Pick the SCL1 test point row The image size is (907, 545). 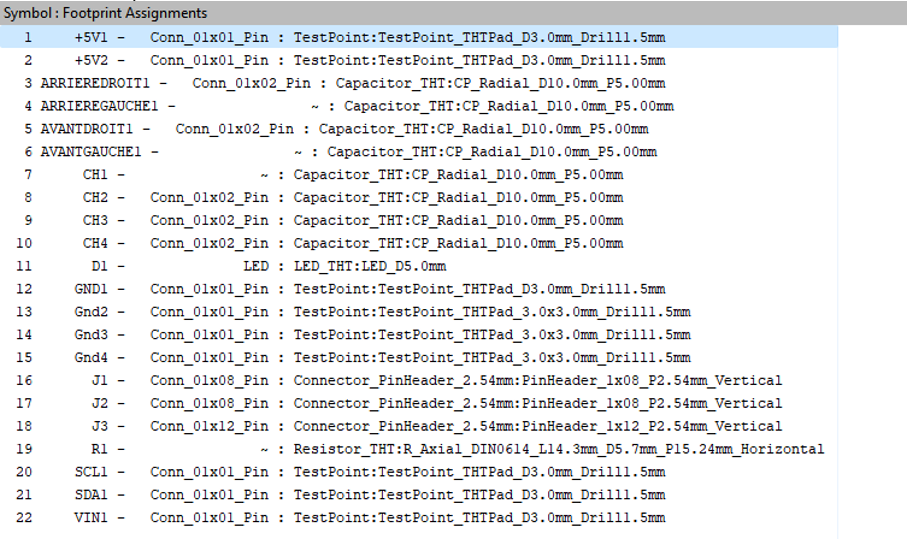(400, 472)
